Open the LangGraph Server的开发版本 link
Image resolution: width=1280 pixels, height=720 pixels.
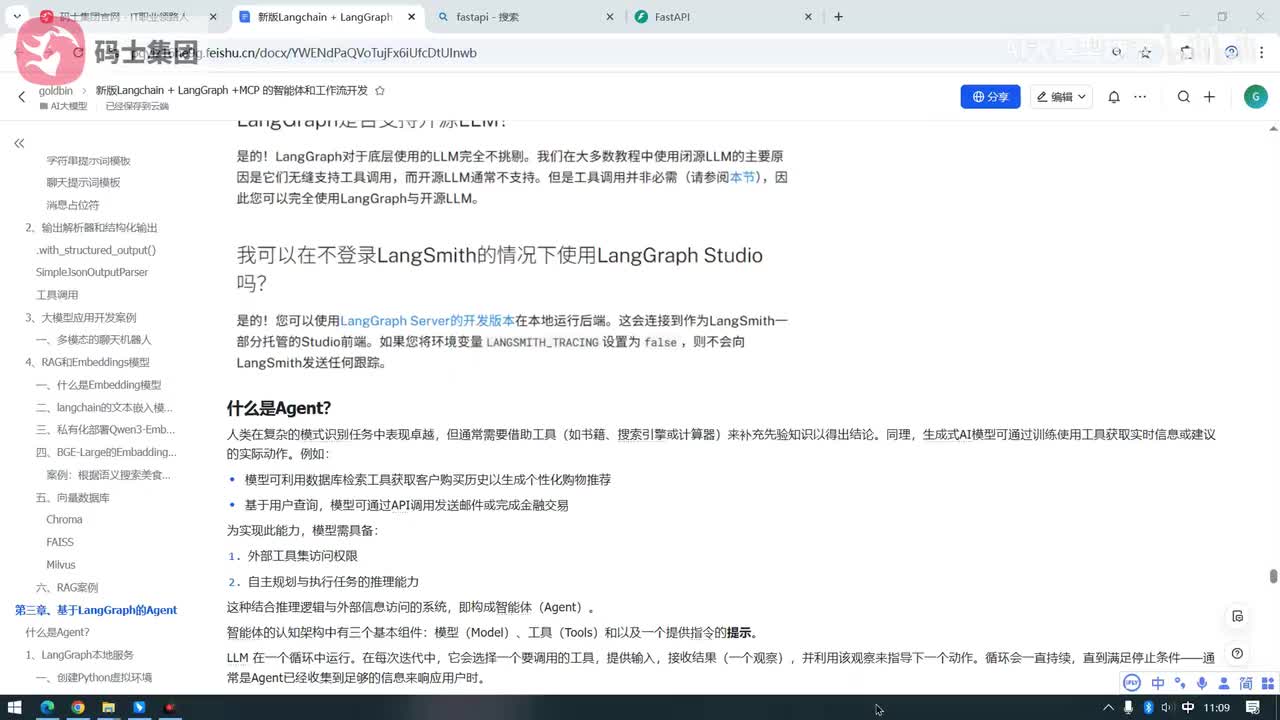(x=427, y=321)
